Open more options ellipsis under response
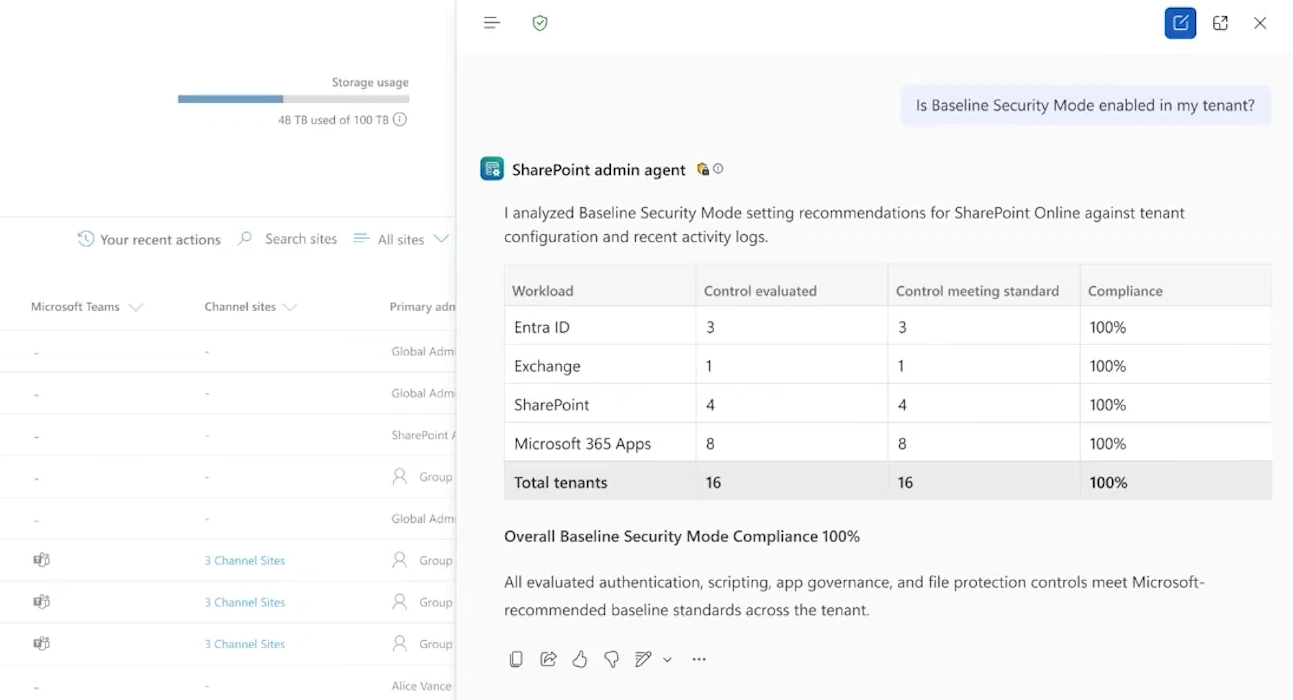Image resolution: width=1293 pixels, height=700 pixels. coord(699,659)
